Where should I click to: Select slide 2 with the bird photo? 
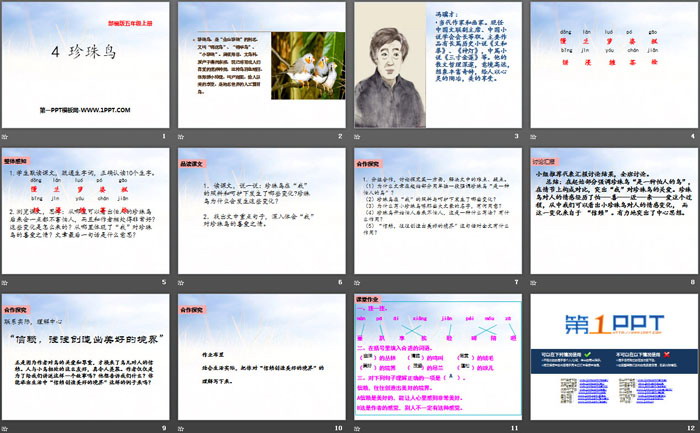tap(262, 65)
